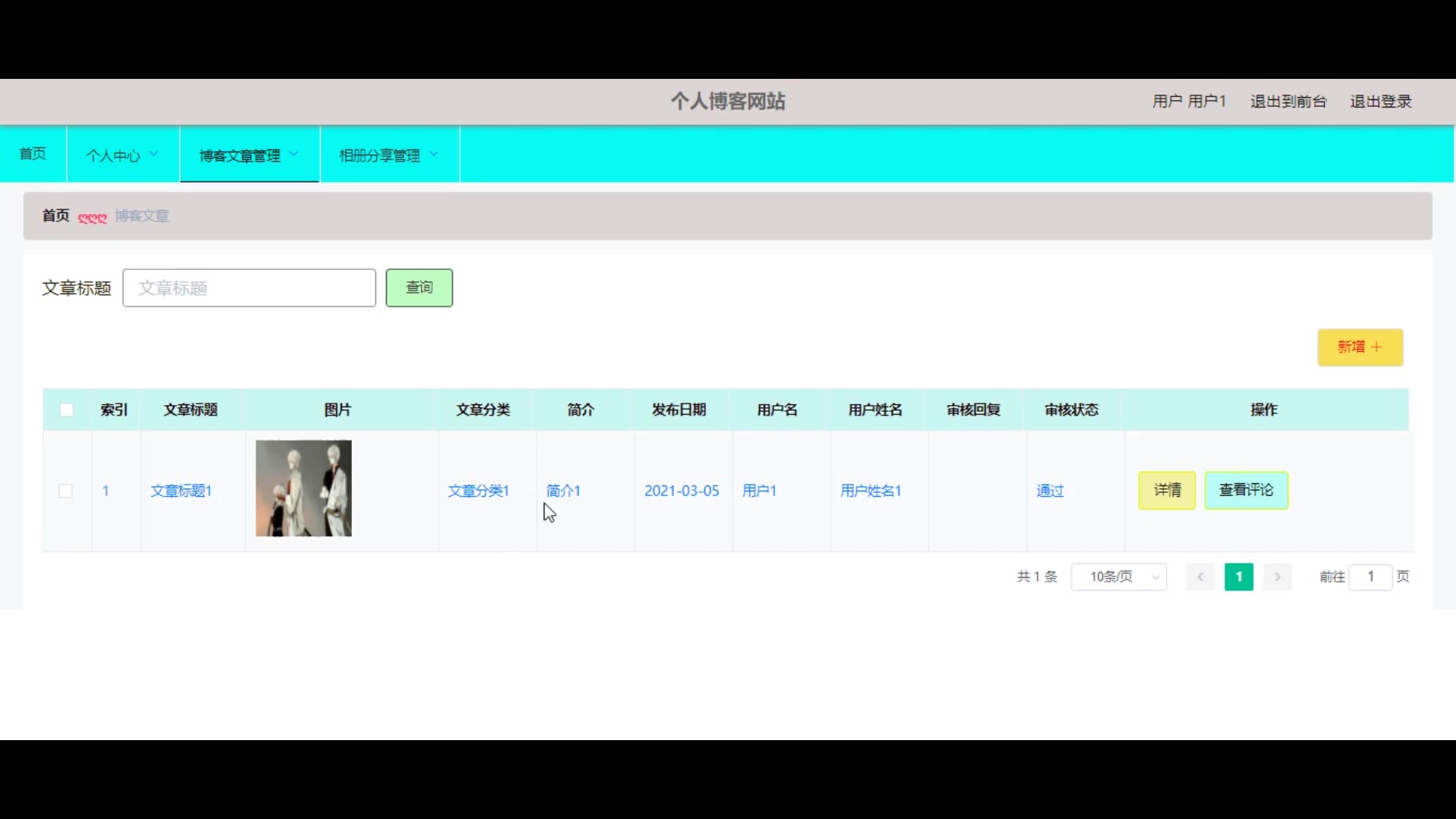Click the pink breadcrumb separator icon
The image size is (1456, 819).
pos(93,218)
